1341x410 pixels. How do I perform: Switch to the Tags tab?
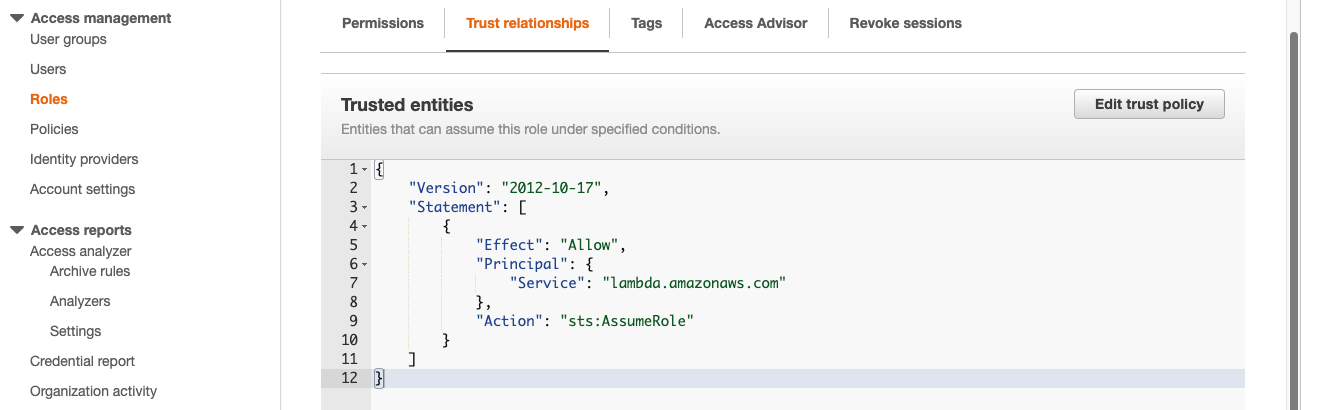point(647,23)
